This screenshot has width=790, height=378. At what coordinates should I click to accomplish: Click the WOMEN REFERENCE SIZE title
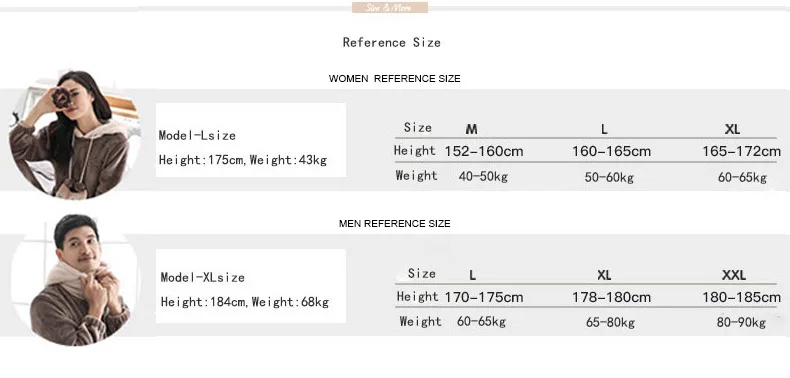394,79
